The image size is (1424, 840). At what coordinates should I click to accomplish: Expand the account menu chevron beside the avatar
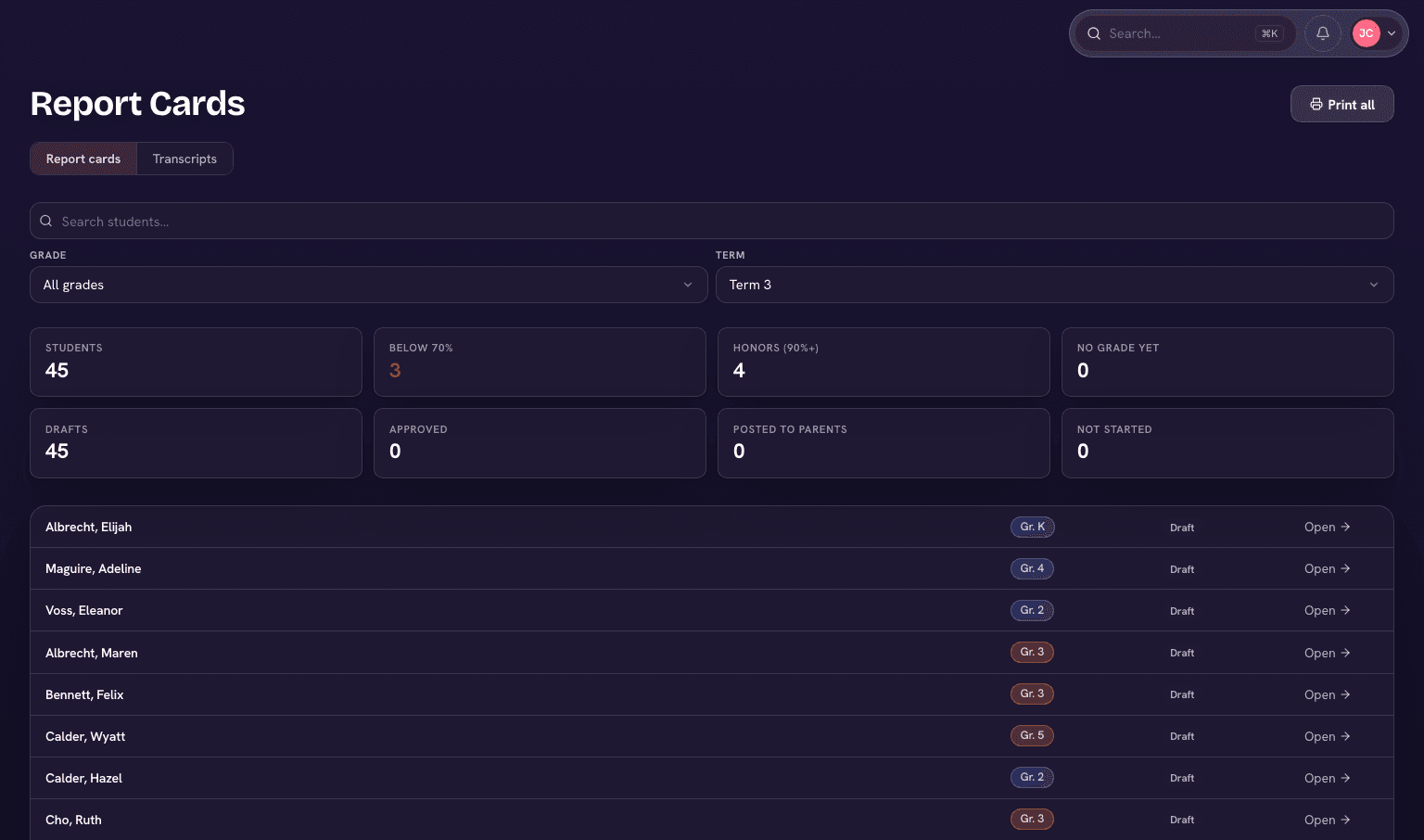(x=1392, y=33)
